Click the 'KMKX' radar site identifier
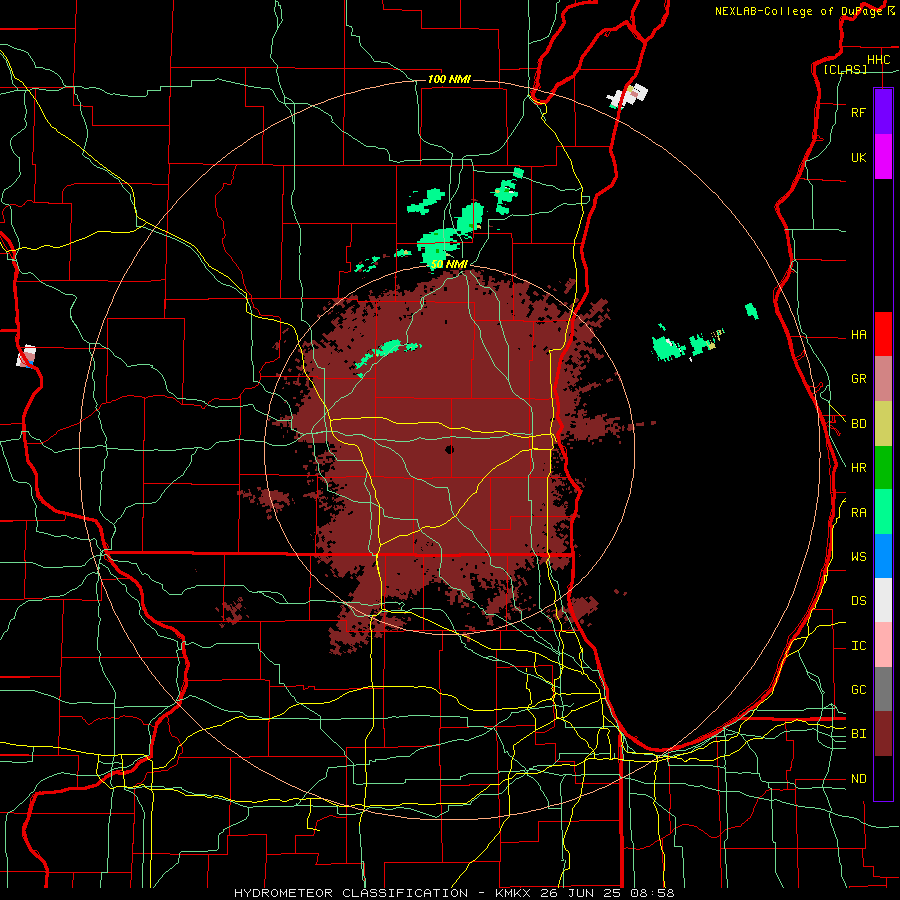Viewport: 900px width, 900px height. [514, 893]
